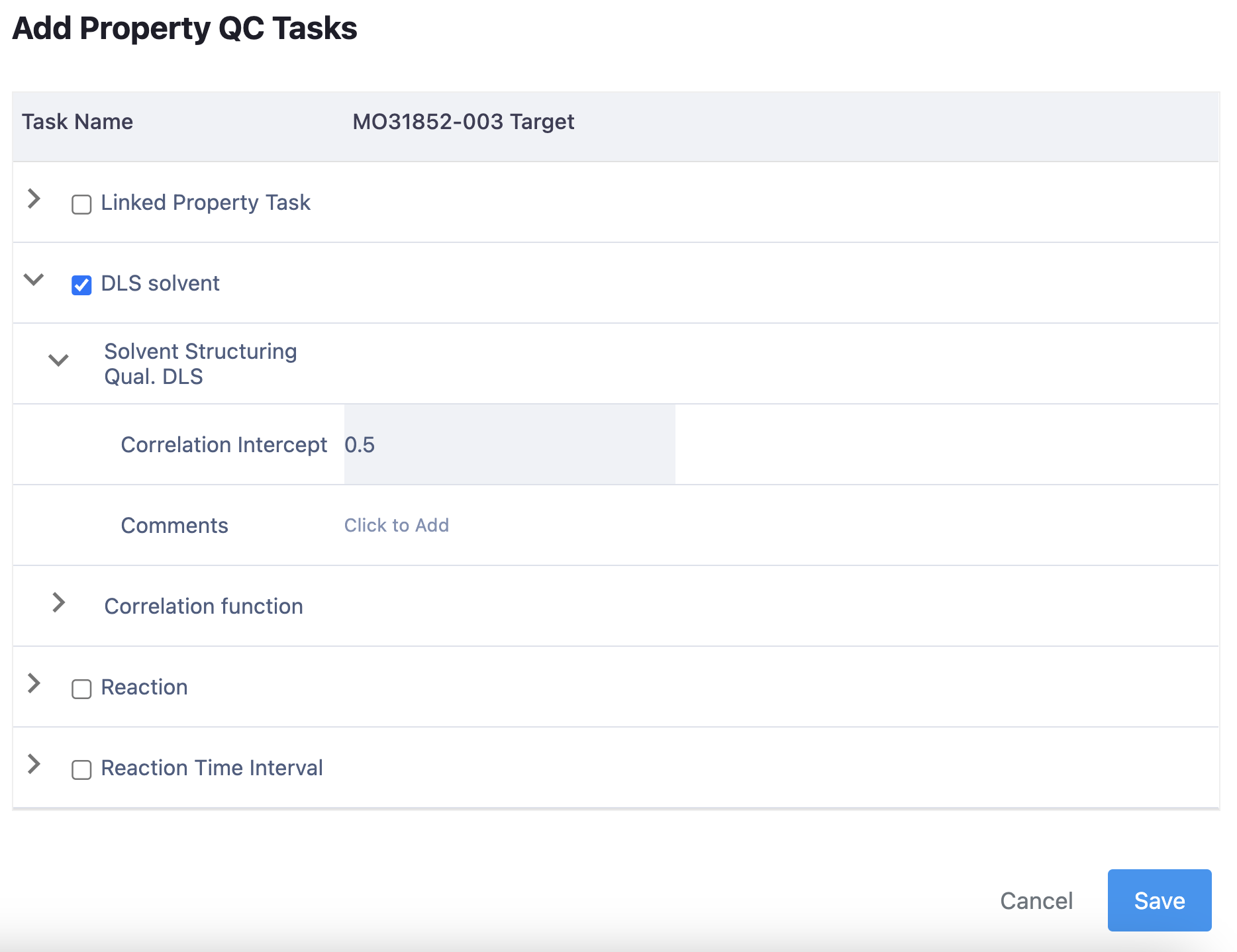Select the MO31852-003 Target column header
Viewport: 1237px width, 952px height.
pos(463,122)
